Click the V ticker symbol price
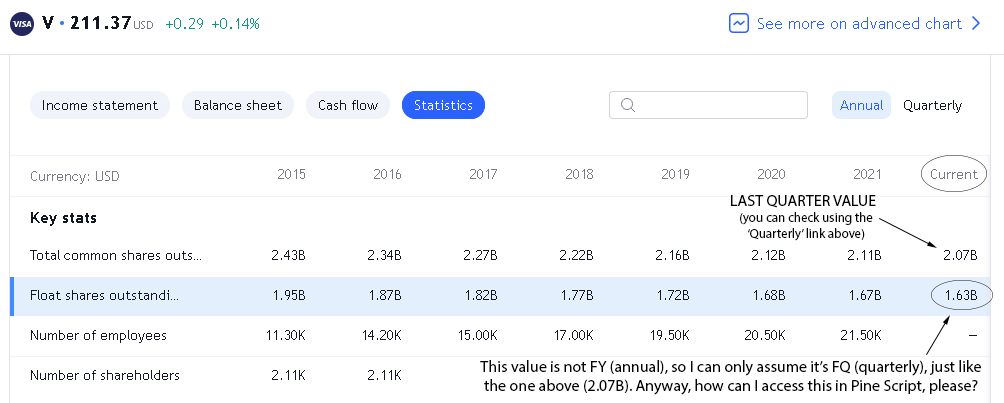 coord(101,24)
